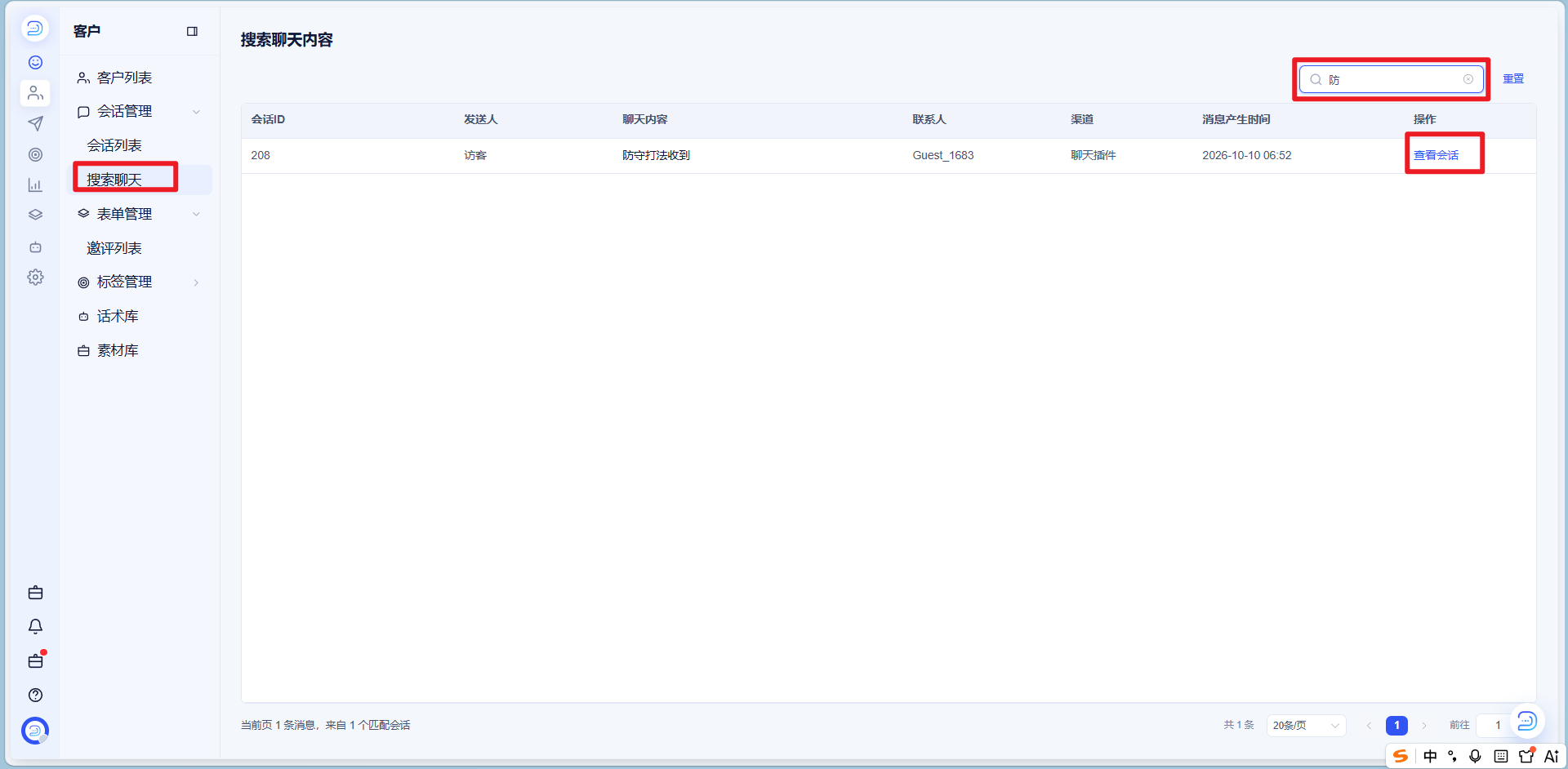The width and height of the screenshot is (1568, 769).
Task: Open the bar chart statistics icon
Action: (x=35, y=185)
